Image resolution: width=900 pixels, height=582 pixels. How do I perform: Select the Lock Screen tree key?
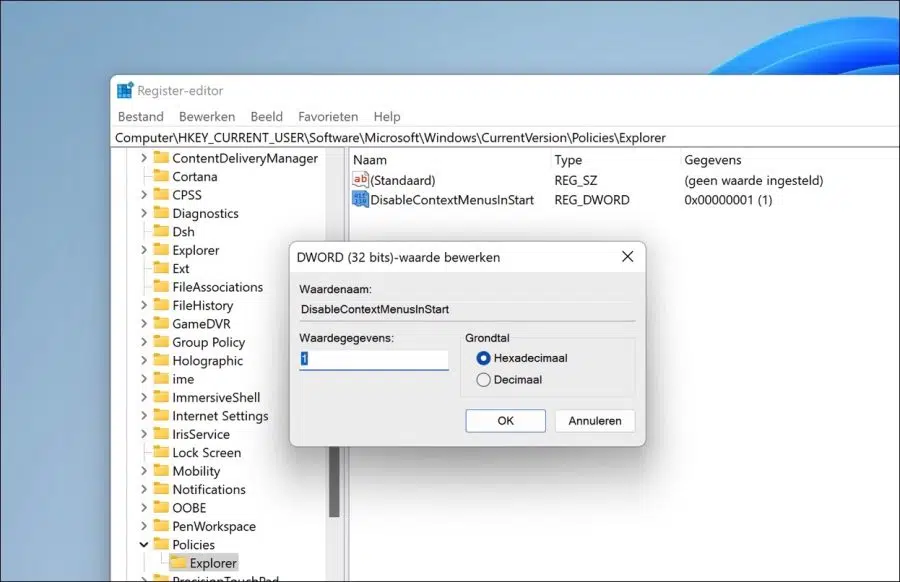[x=207, y=452]
